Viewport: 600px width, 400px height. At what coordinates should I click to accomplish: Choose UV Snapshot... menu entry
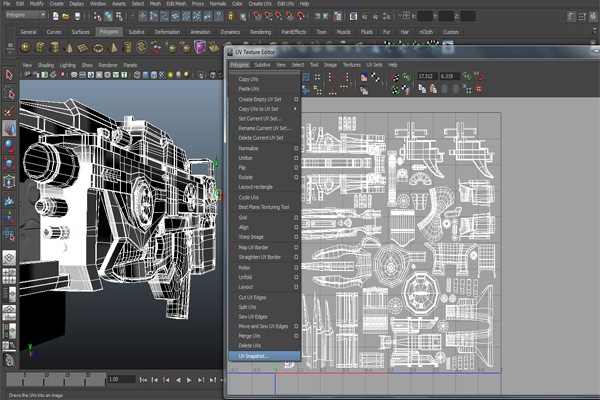(x=264, y=356)
